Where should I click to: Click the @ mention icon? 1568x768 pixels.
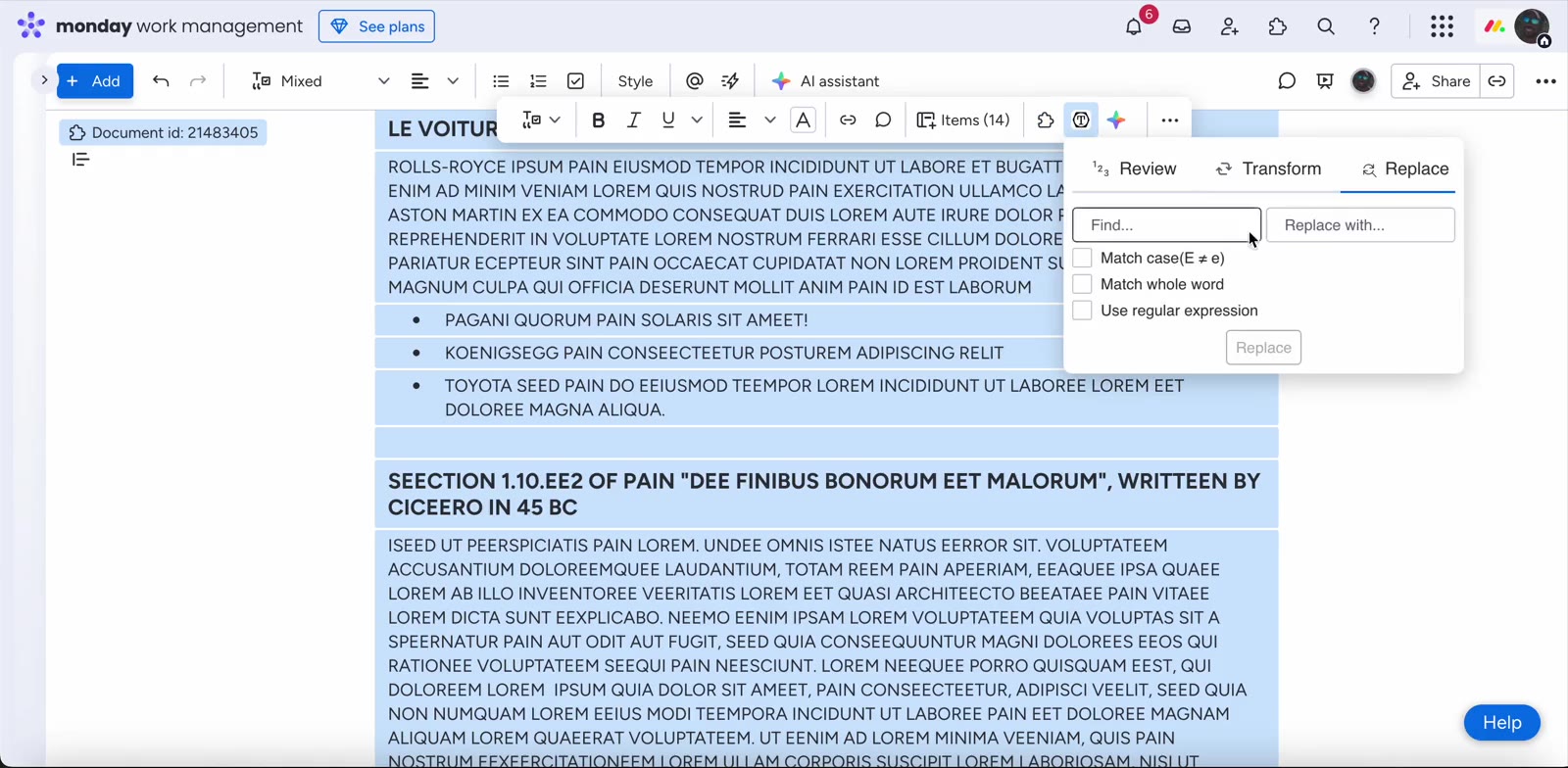[695, 81]
